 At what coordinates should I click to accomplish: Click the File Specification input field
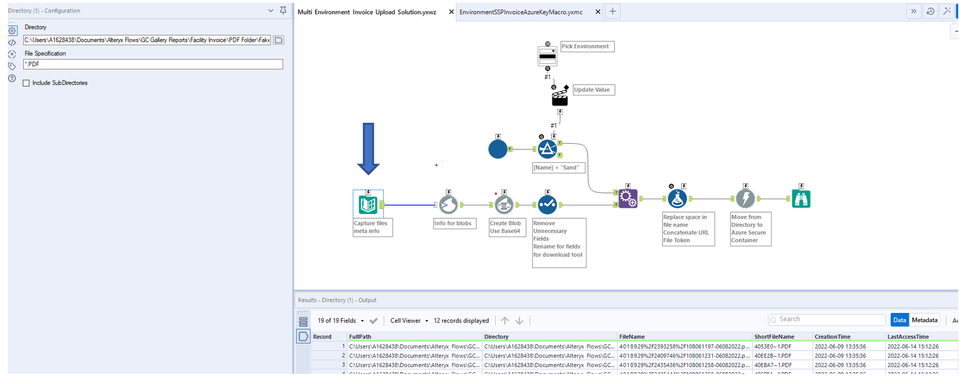coord(153,64)
